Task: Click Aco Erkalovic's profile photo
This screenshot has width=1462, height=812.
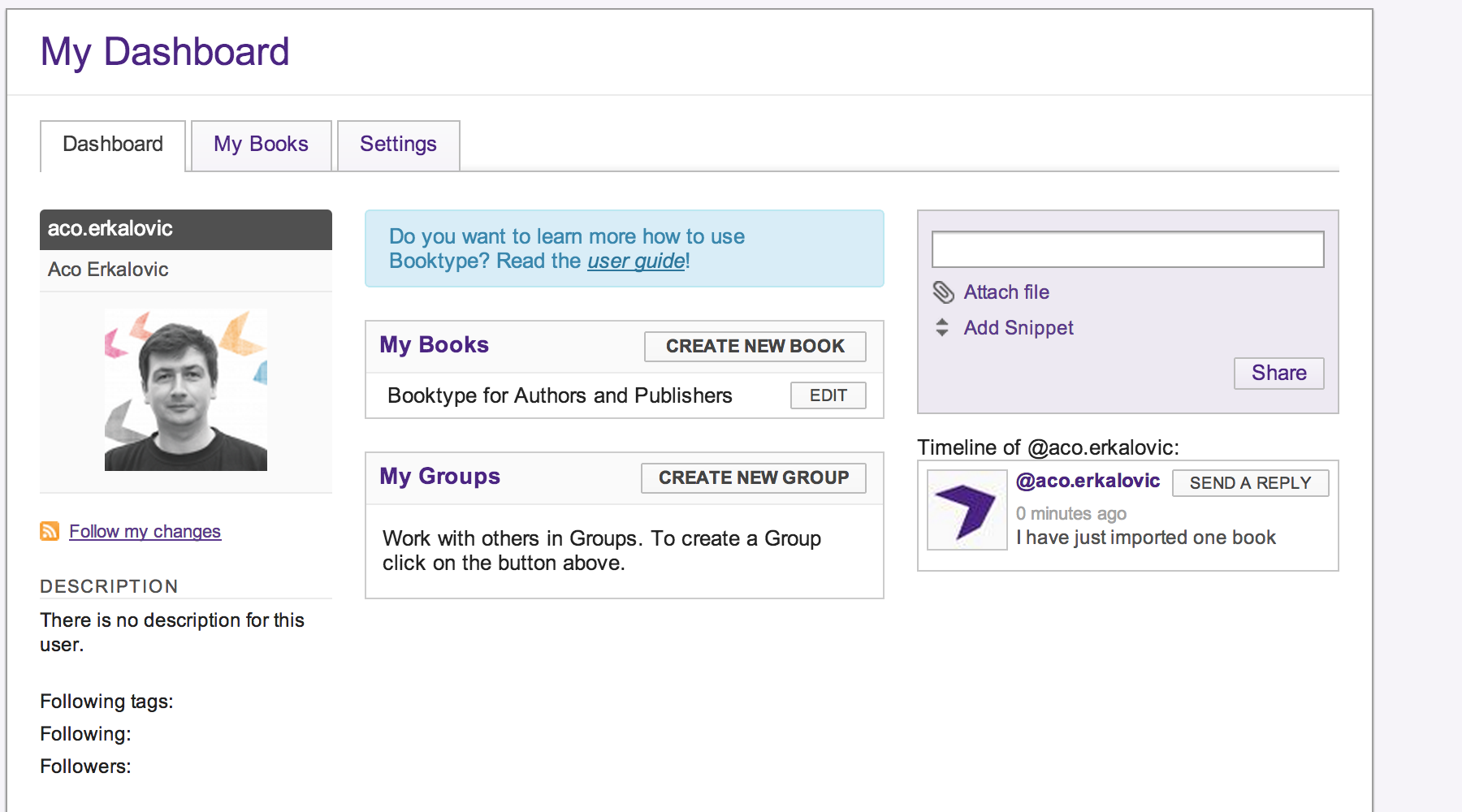Action: pos(185,389)
